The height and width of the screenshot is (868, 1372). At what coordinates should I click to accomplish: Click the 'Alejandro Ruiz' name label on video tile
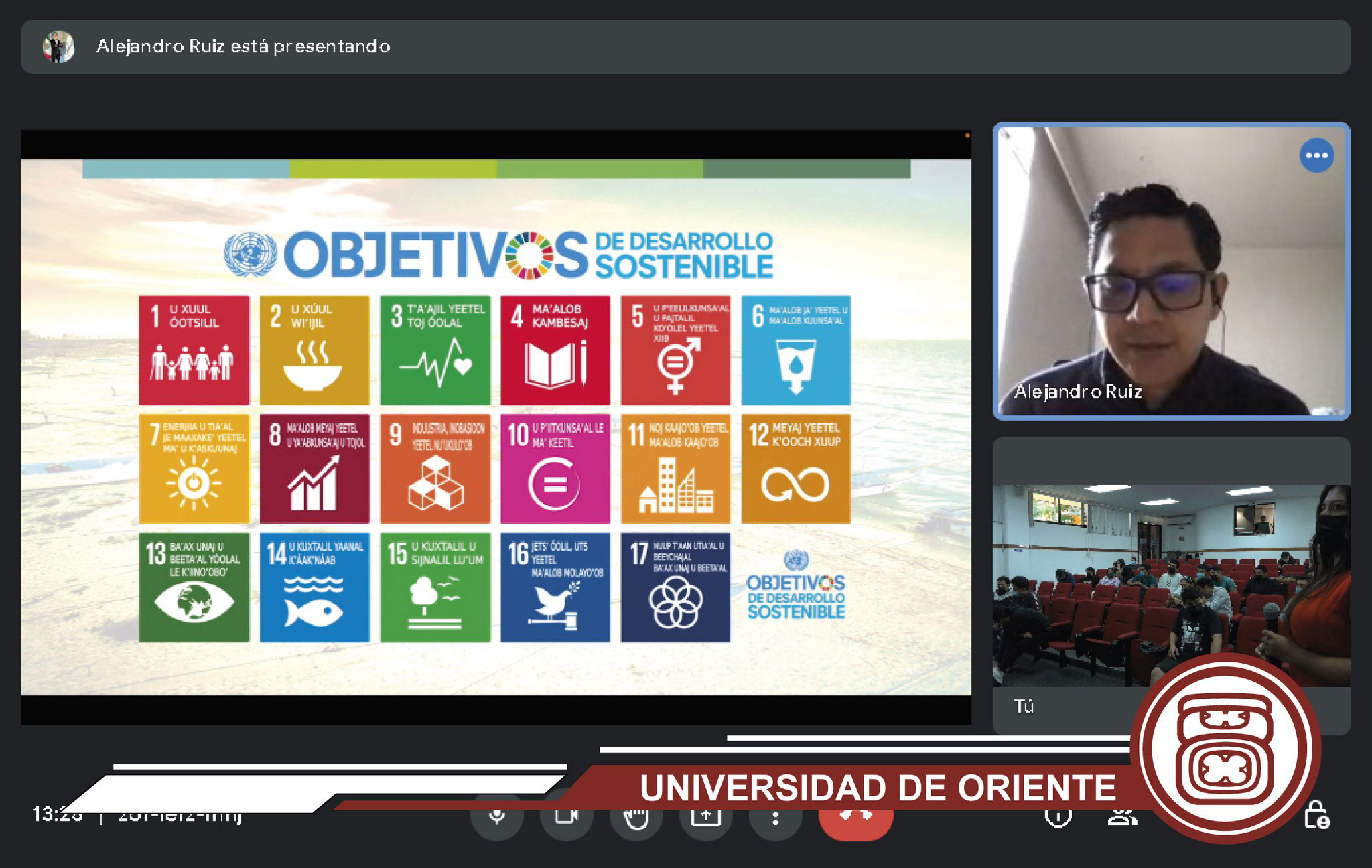1078,392
